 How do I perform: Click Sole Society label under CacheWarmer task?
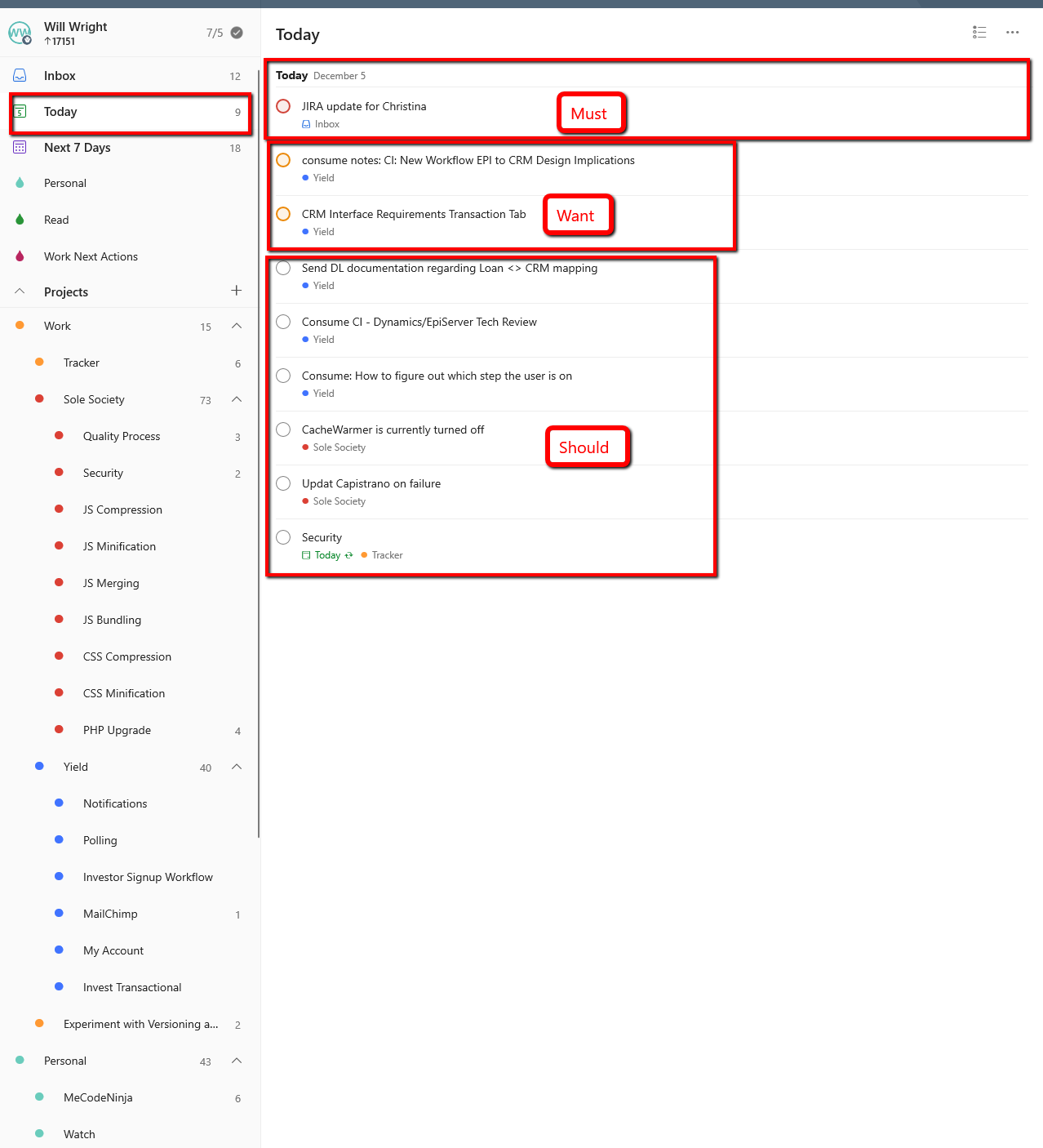[340, 447]
